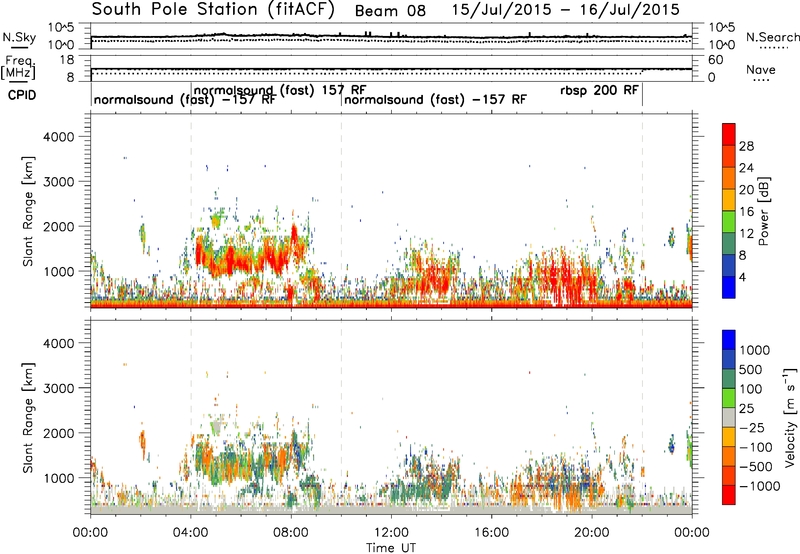800x554 pixels.
Task: Click the "60" tick label beside Nave
Action: [715, 60]
